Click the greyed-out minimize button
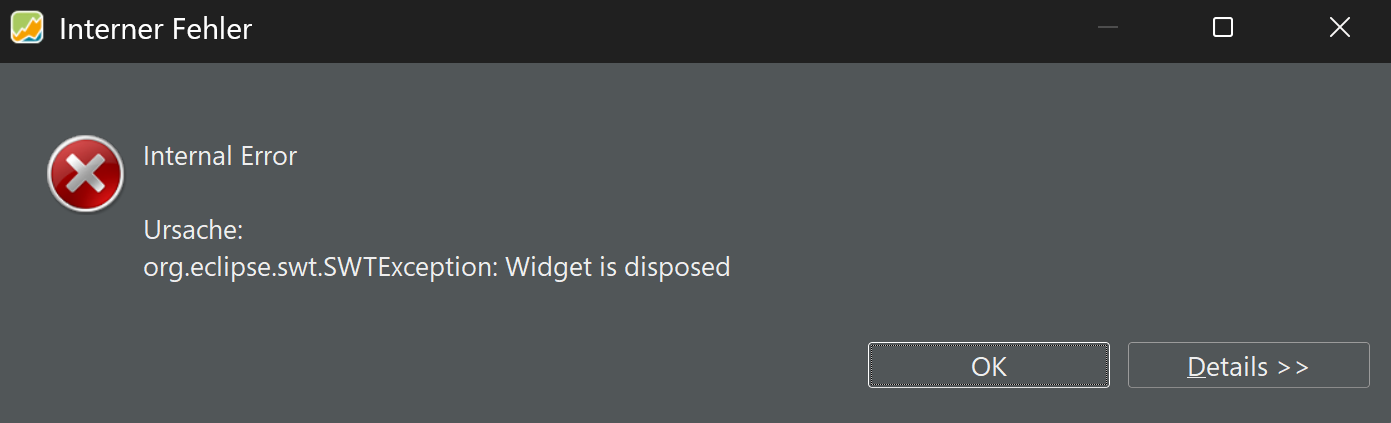1391x423 pixels. (x=1107, y=28)
